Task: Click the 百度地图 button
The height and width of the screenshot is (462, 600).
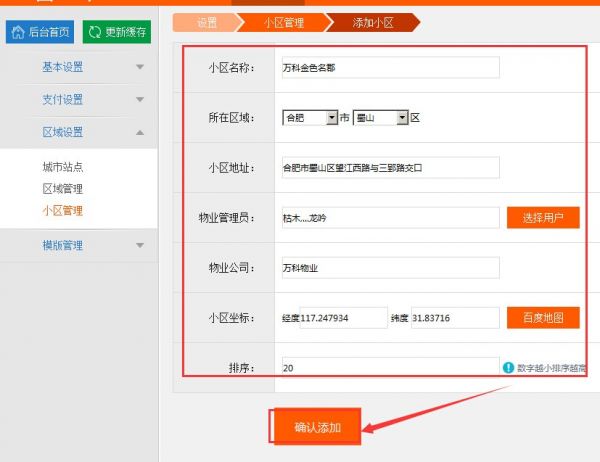Action: click(x=543, y=318)
